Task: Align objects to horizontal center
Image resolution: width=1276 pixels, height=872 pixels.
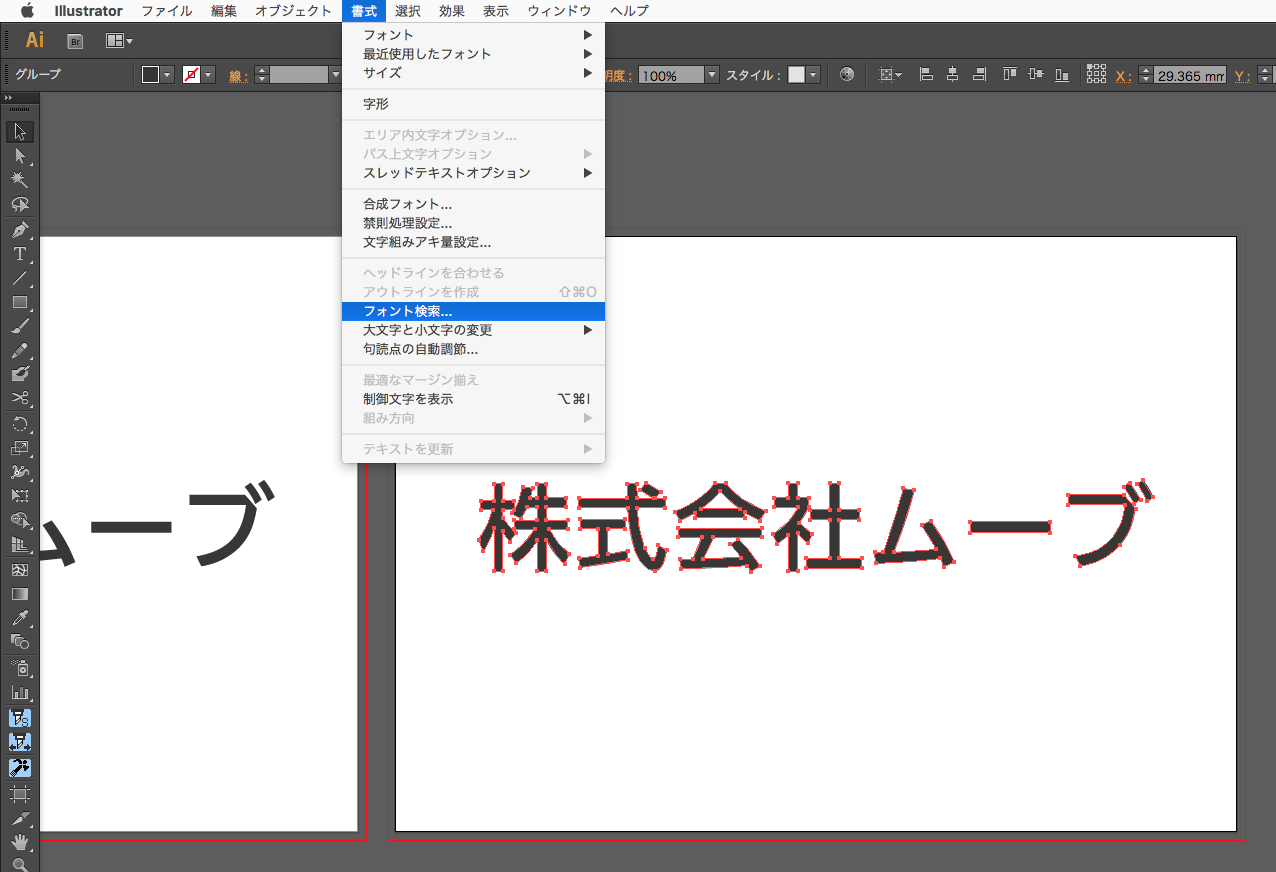Action: tap(952, 75)
